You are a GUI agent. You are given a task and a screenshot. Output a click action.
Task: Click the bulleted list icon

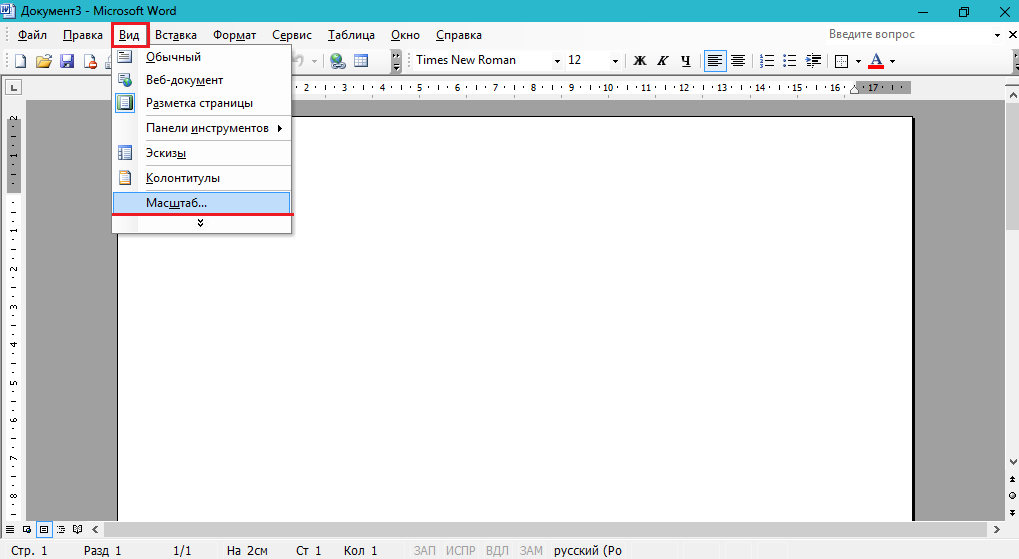coord(789,61)
